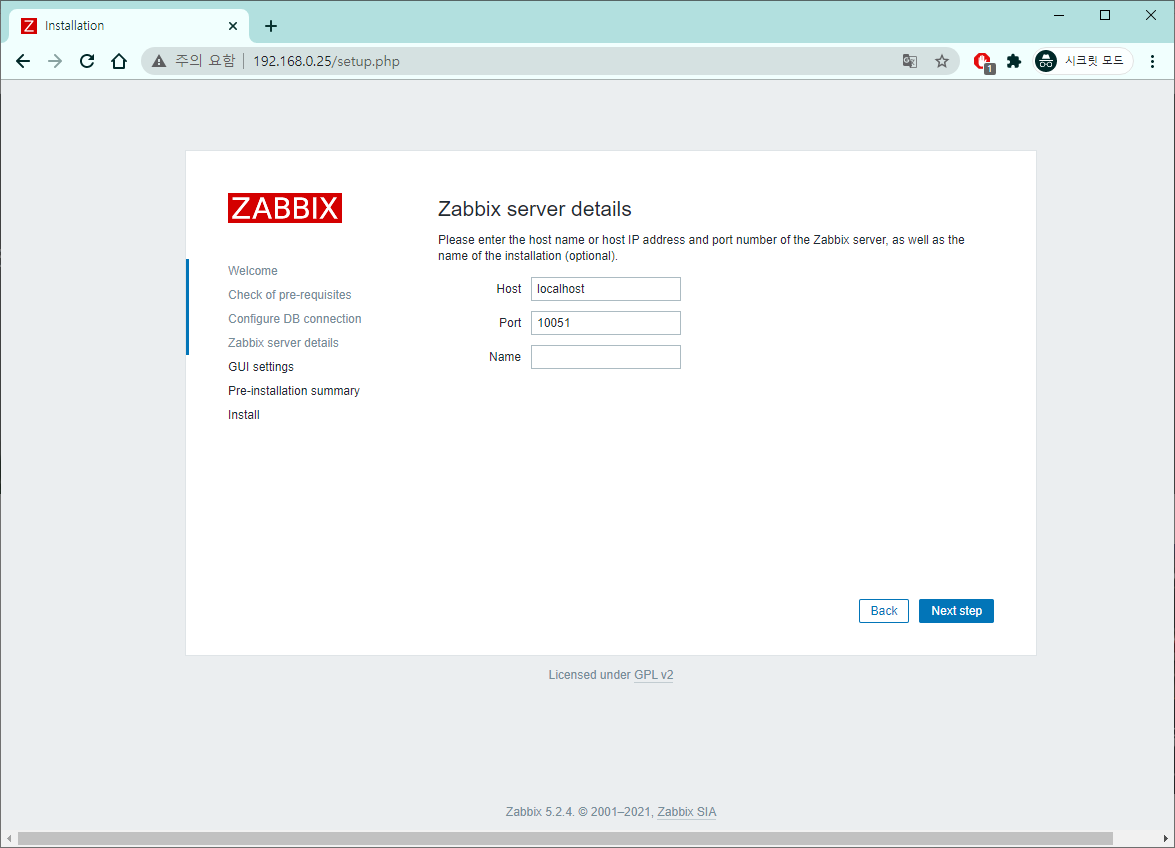1175x848 pixels.
Task: Select the Install step
Action: coord(244,415)
